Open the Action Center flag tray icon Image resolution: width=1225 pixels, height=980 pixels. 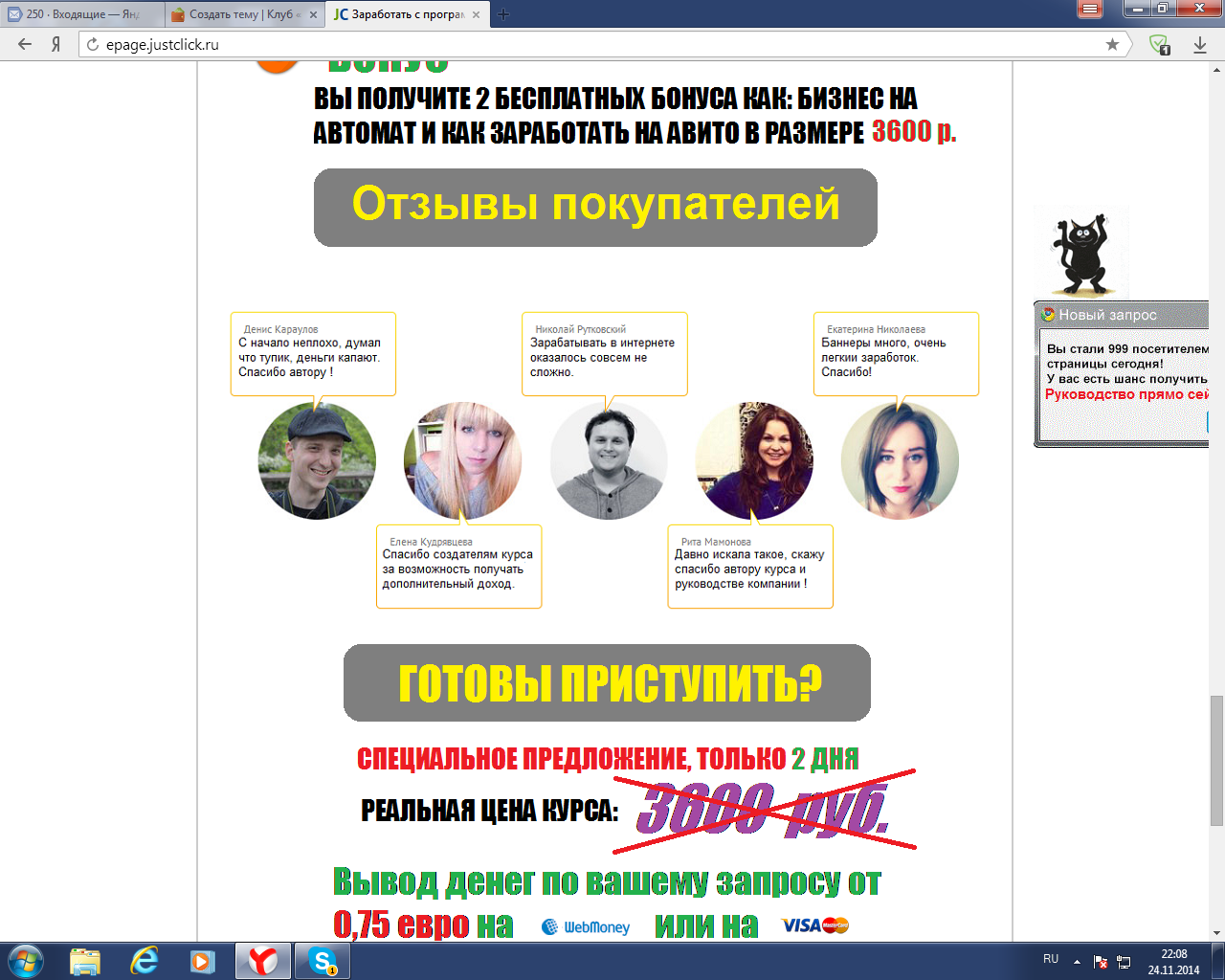(x=1101, y=961)
